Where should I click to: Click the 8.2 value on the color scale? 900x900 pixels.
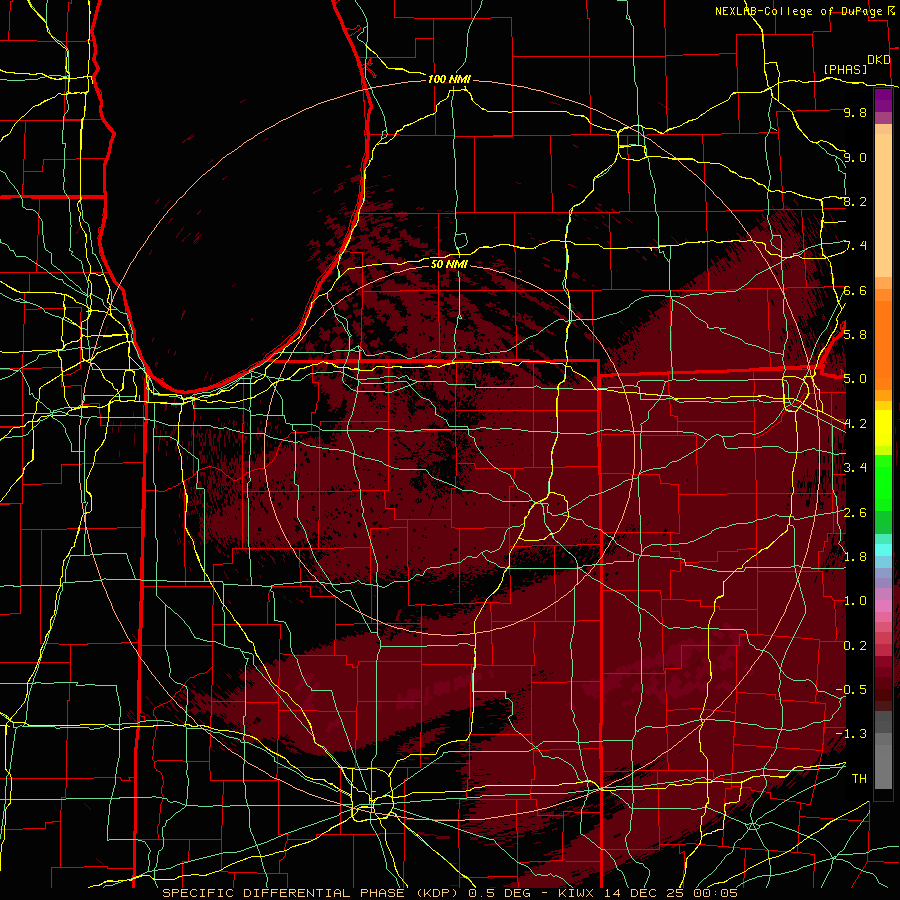[855, 202]
